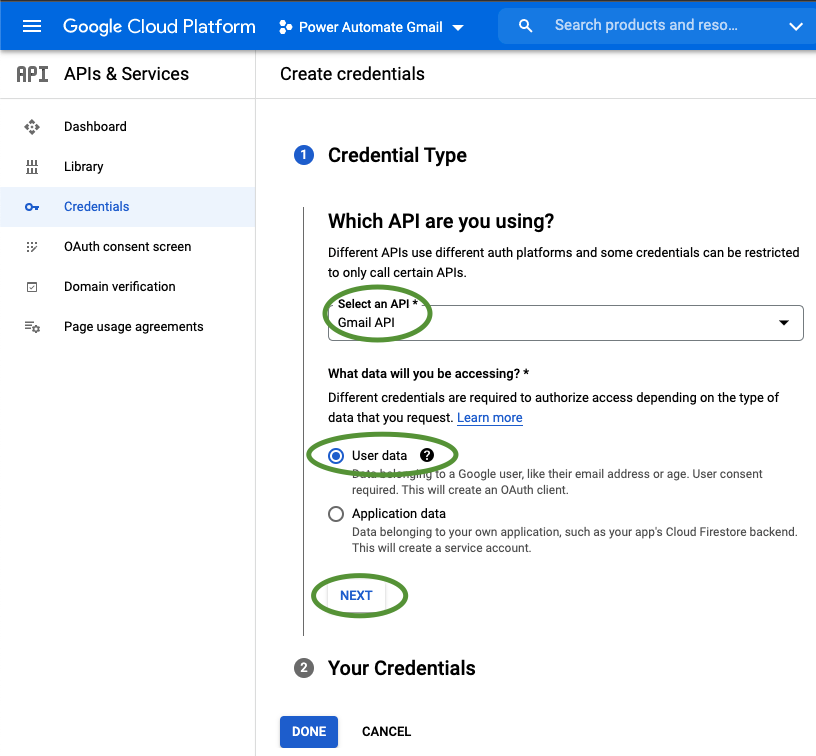Image resolution: width=816 pixels, height=756 pixels.
Task: Click the Domain verification checkmark icon
Action: pyautogui.click(x=32, y=286)
